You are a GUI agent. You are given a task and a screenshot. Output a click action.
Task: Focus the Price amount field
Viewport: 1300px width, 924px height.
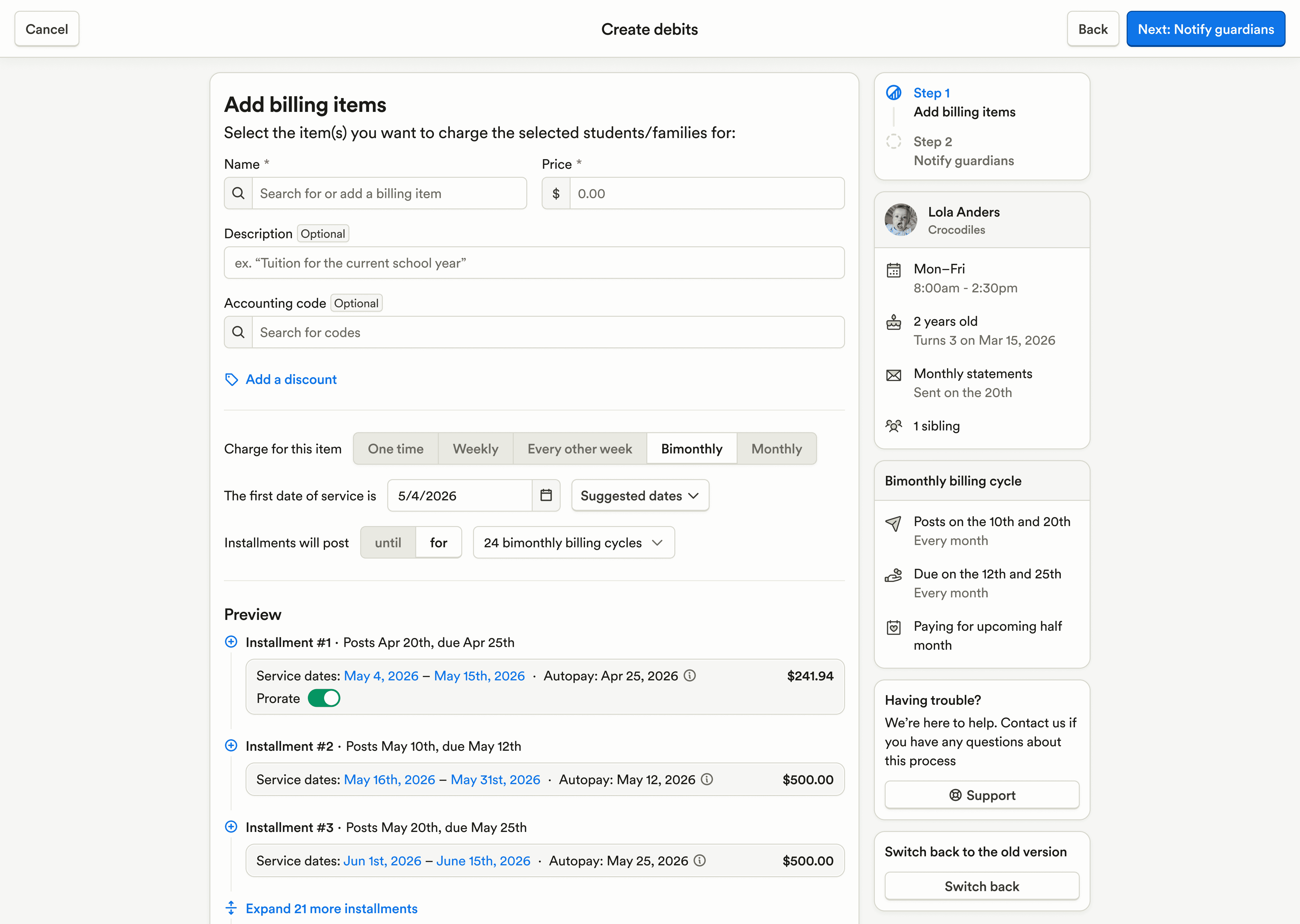point(707,193)
